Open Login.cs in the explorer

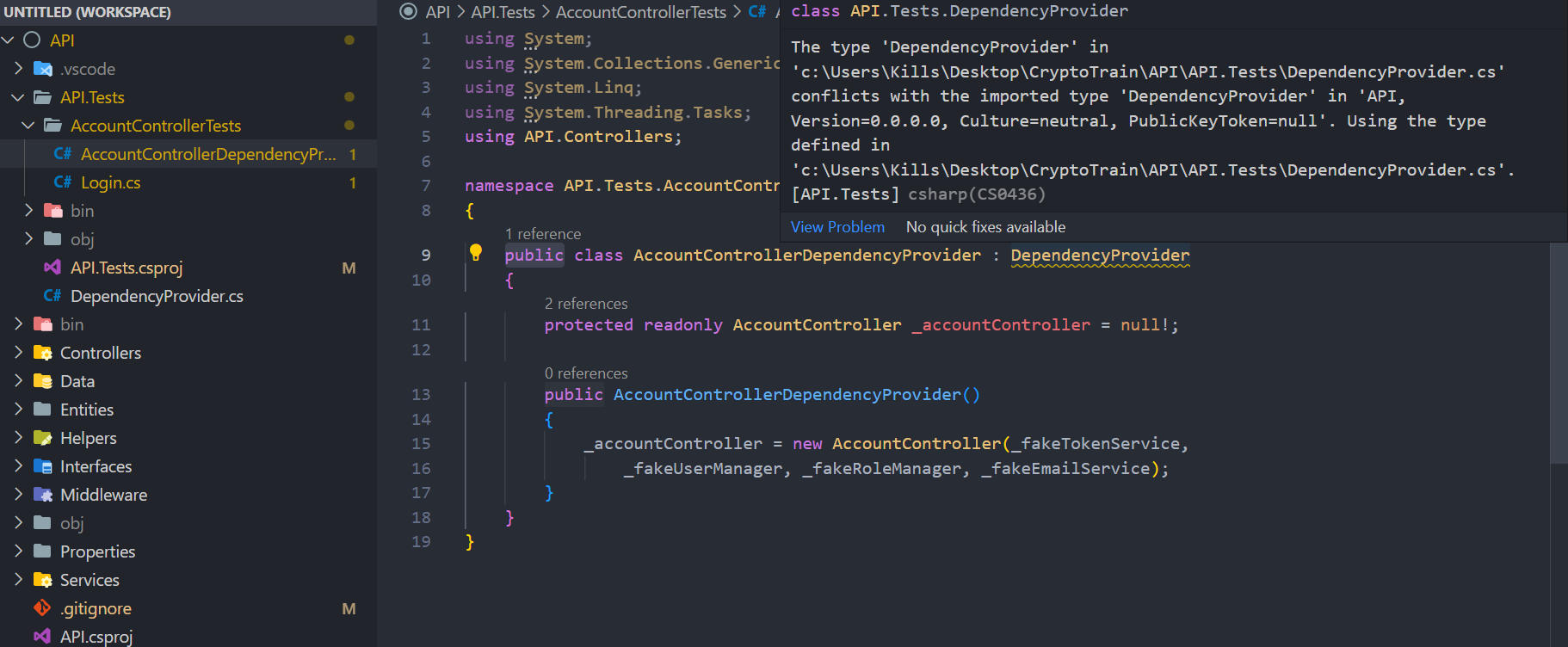tap(110, 182)
